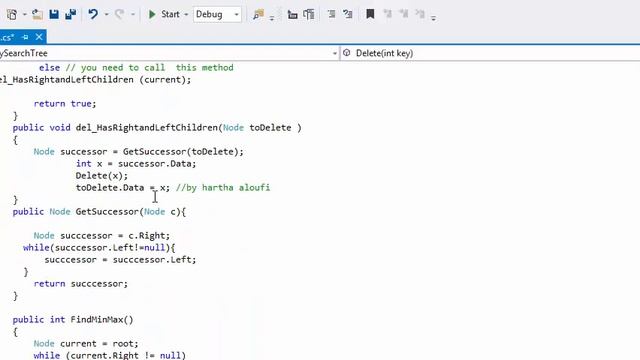Open the toolbar overflow after Find in Files
This screenshot has height=360, width=640.
coord(272,18)
